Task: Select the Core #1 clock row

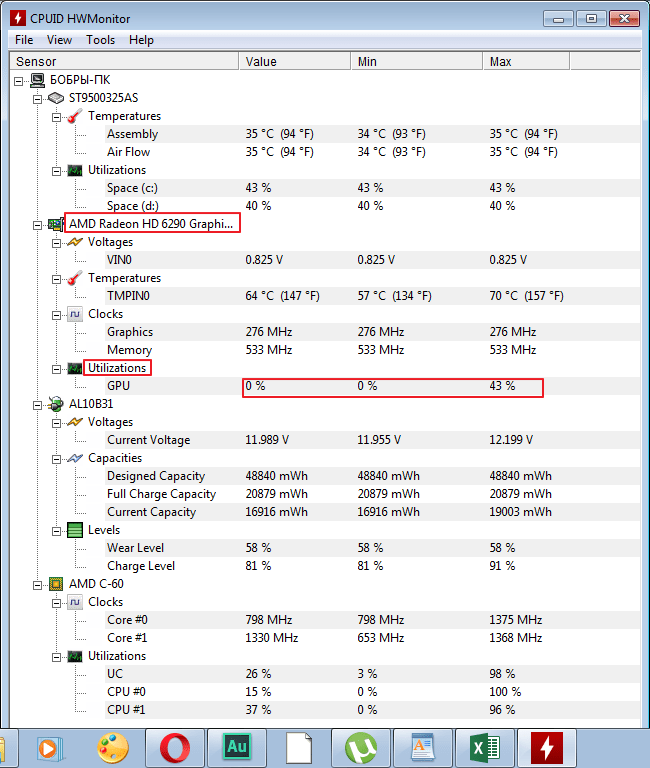Action: 372,638
